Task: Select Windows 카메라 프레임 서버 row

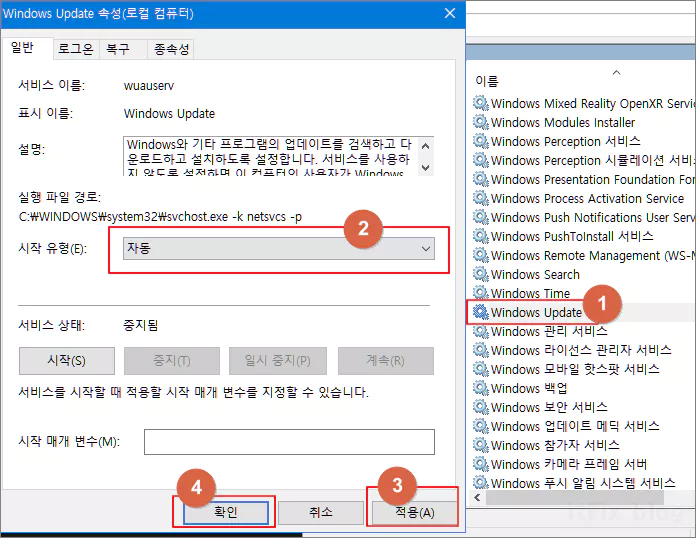Action: [569, 464]
